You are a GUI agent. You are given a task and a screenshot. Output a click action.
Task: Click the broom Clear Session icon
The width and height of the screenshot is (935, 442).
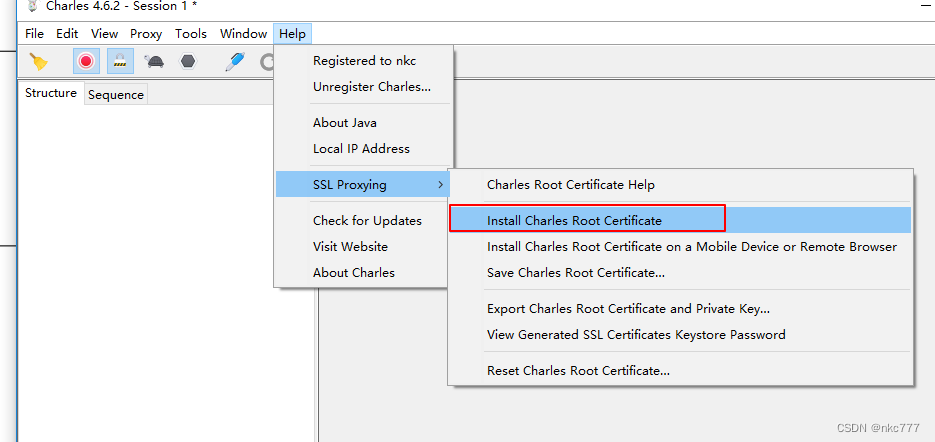[x=39, y=61]
